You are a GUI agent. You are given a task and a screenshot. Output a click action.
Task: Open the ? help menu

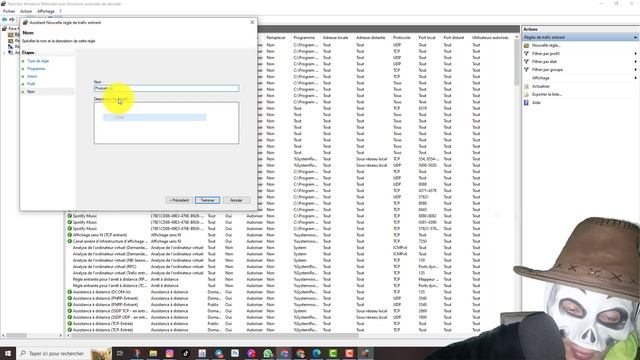coord(60,11)
